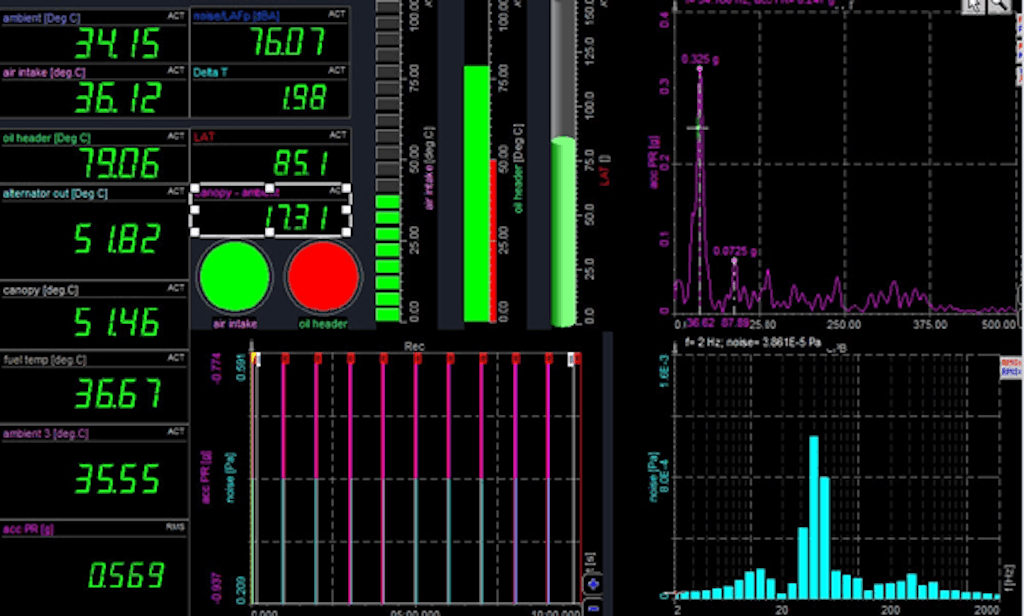The width and height of the screenshot is (1024, 616).
Task: Click the 05:00.000 time label on recorder
Action: (415, 613)
